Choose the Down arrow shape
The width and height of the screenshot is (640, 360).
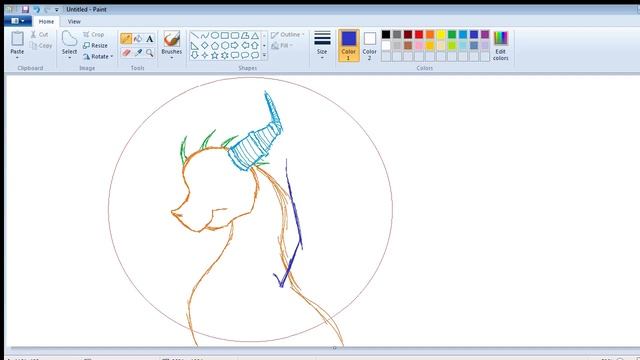195,55
